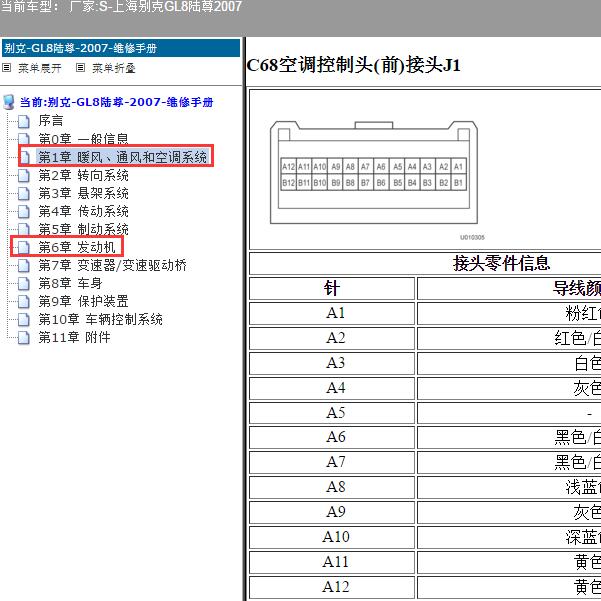601x601 pixels.
Task: Click the page icon beside 第1章 暖风、通风和空调系统
Action: click(x=24, y=158)
